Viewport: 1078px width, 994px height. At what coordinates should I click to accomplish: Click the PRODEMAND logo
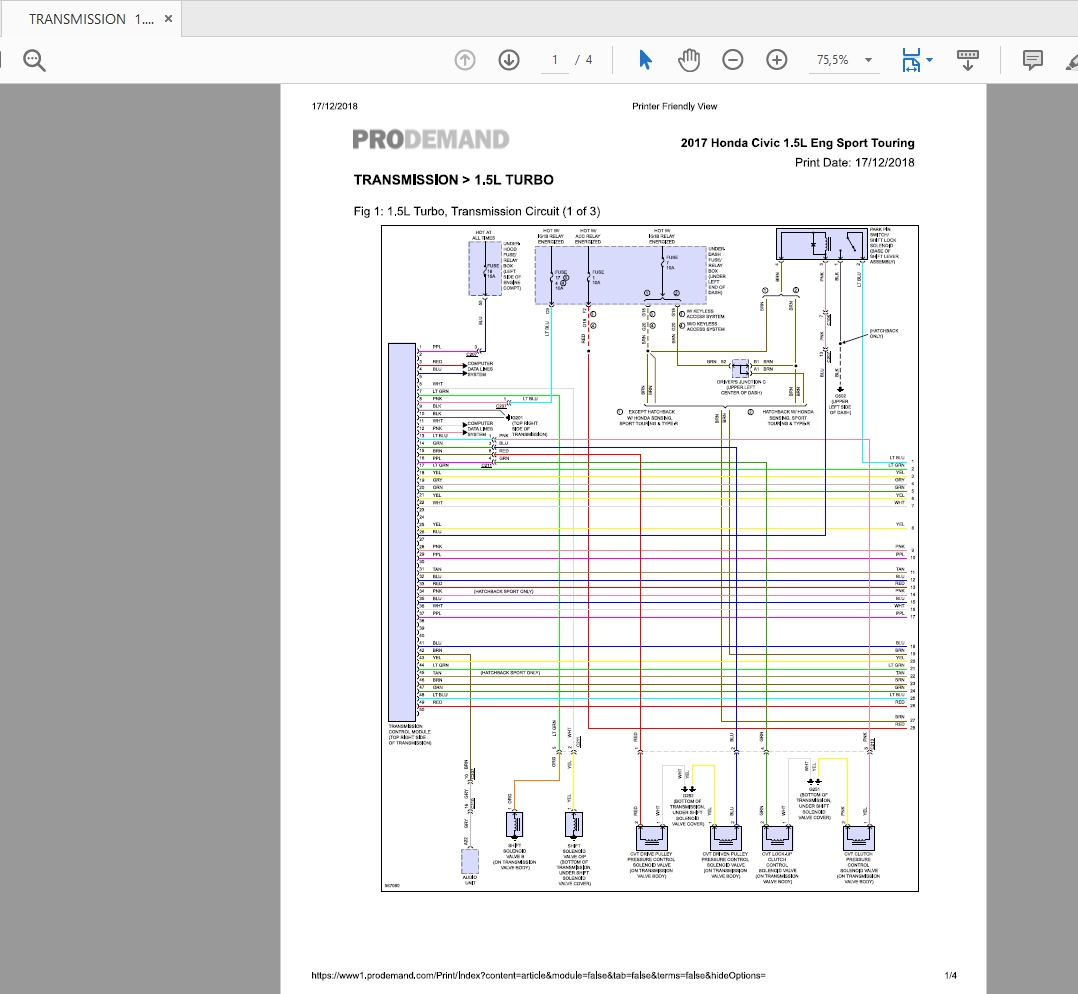click(x=431, y=140)
